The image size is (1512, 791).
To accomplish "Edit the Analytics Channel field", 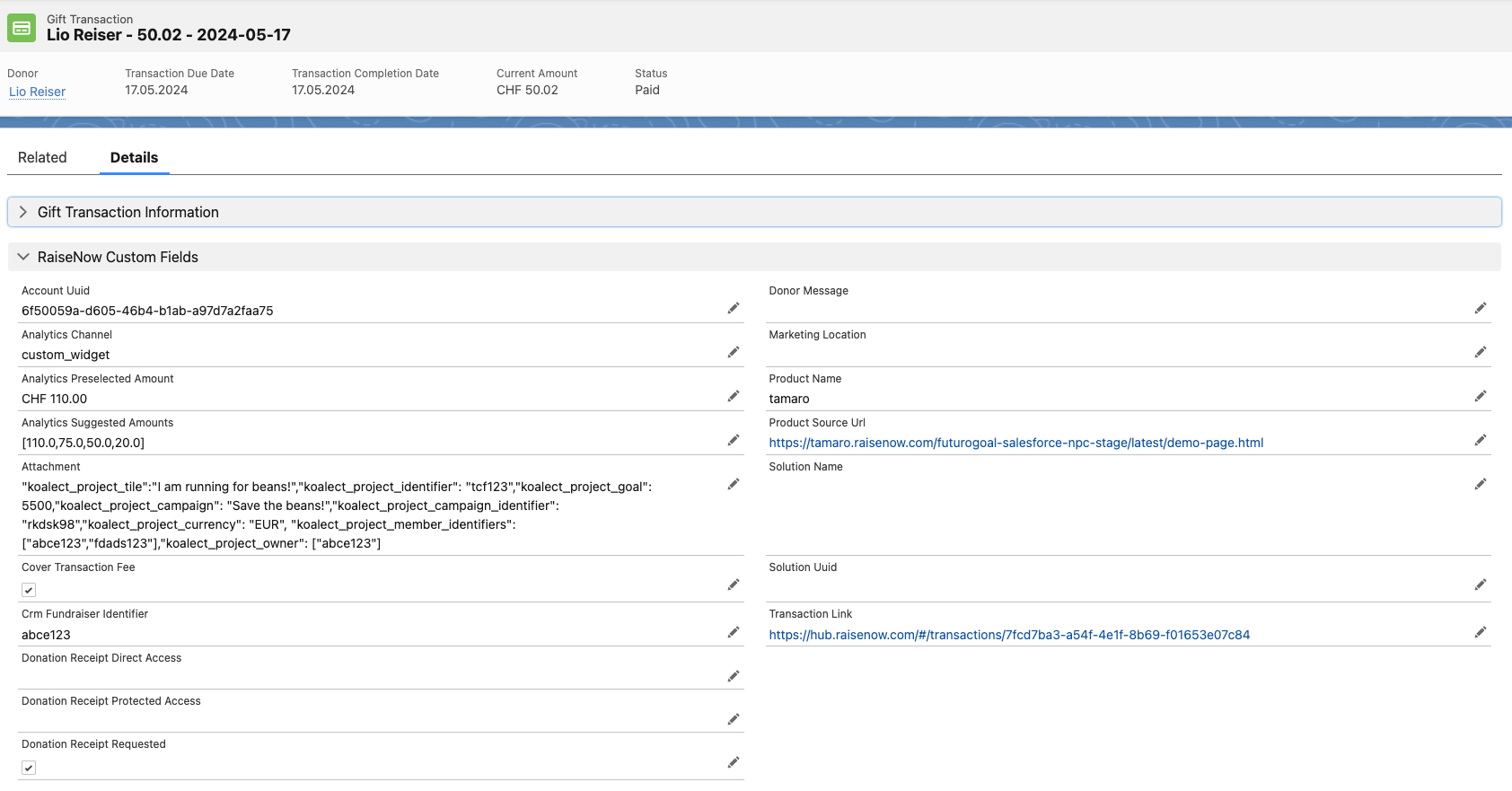I will [x=734, y=352].
